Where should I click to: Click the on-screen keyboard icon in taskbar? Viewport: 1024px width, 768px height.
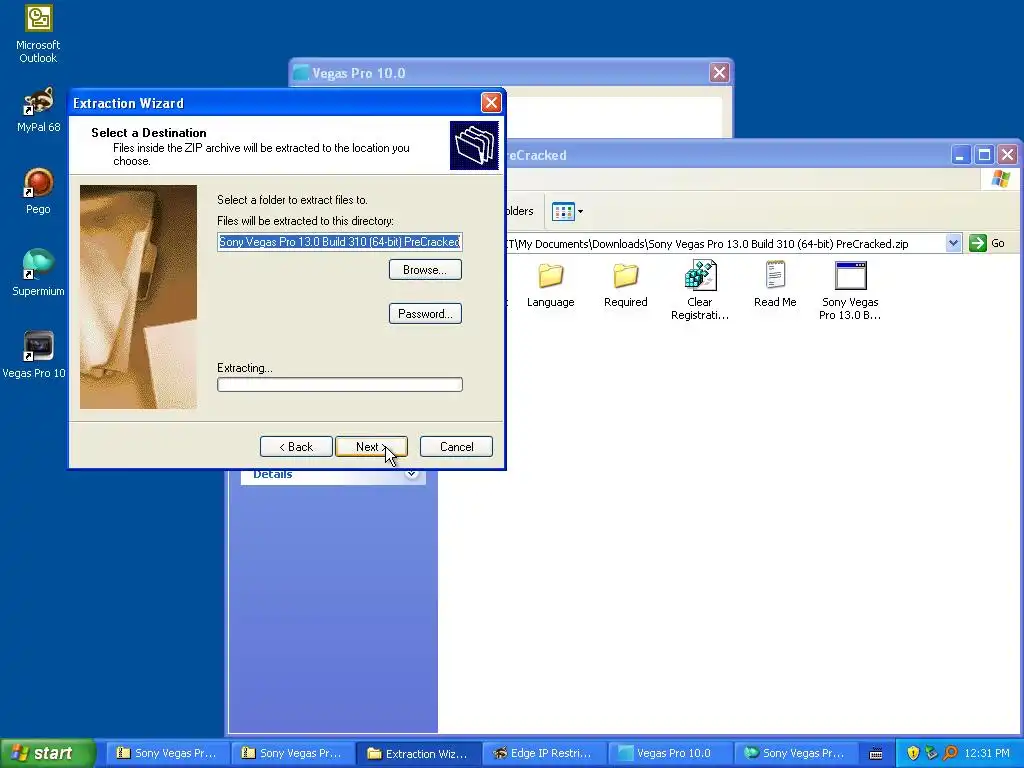(x=876, y=754)
